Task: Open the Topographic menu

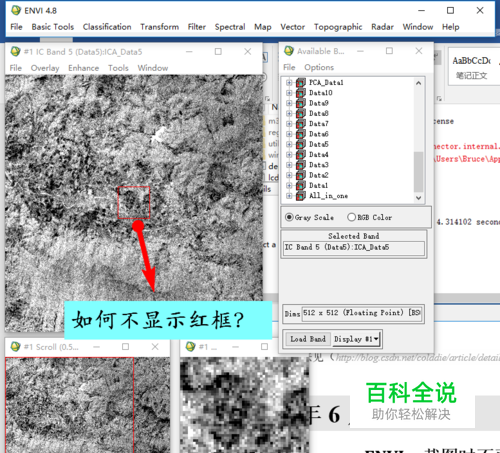Action: [338, 27]
